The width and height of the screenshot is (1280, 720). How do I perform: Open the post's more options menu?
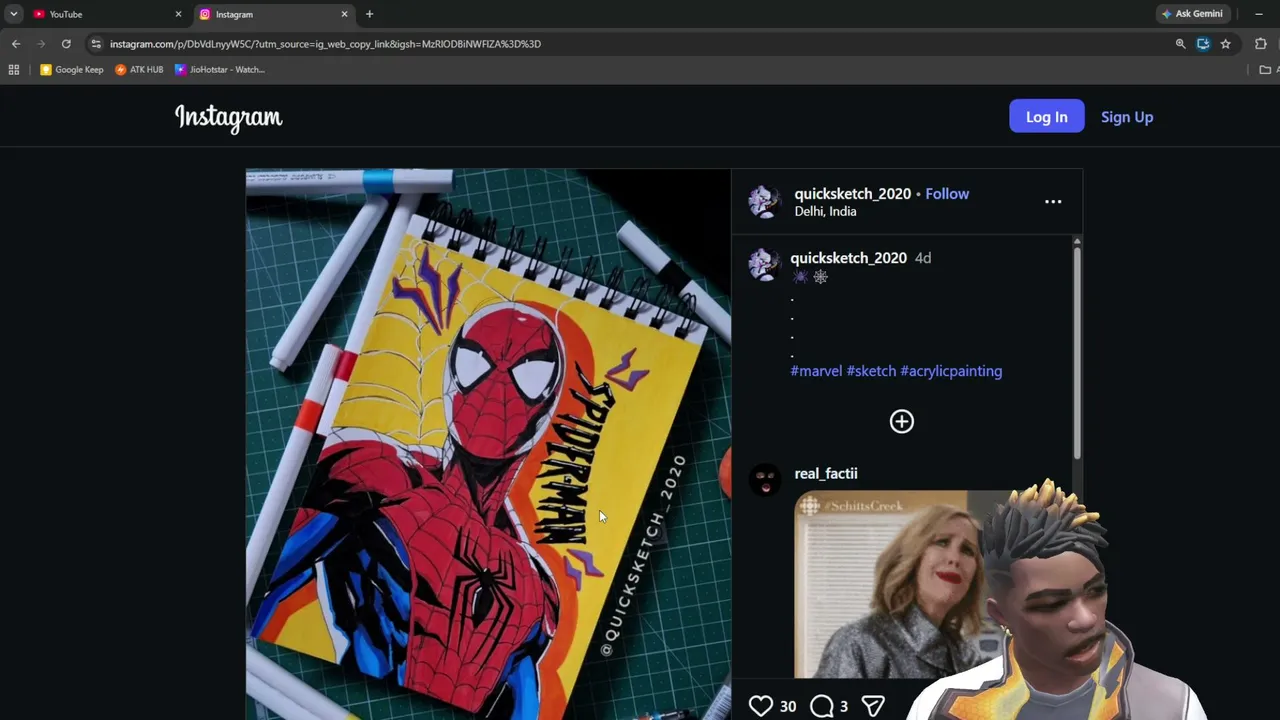(1053, 201)
